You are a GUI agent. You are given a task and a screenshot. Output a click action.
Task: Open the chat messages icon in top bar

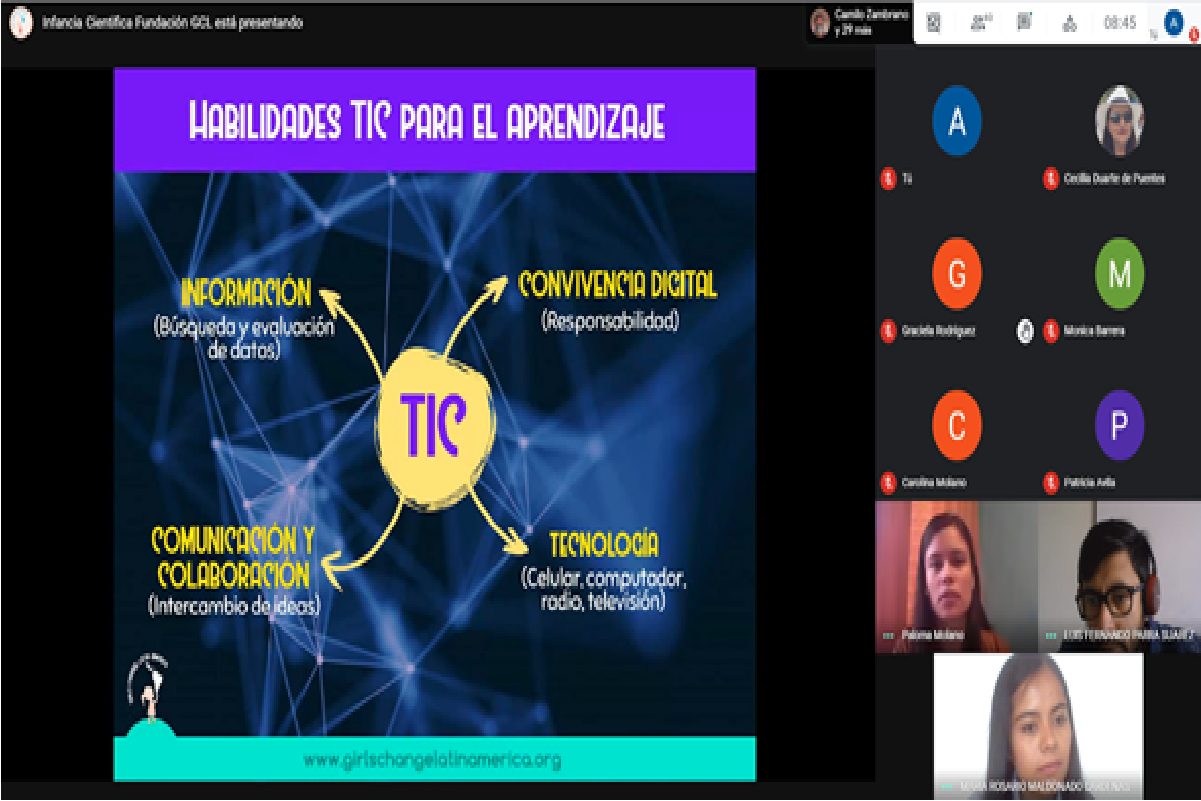click(x=1024, y=22)
